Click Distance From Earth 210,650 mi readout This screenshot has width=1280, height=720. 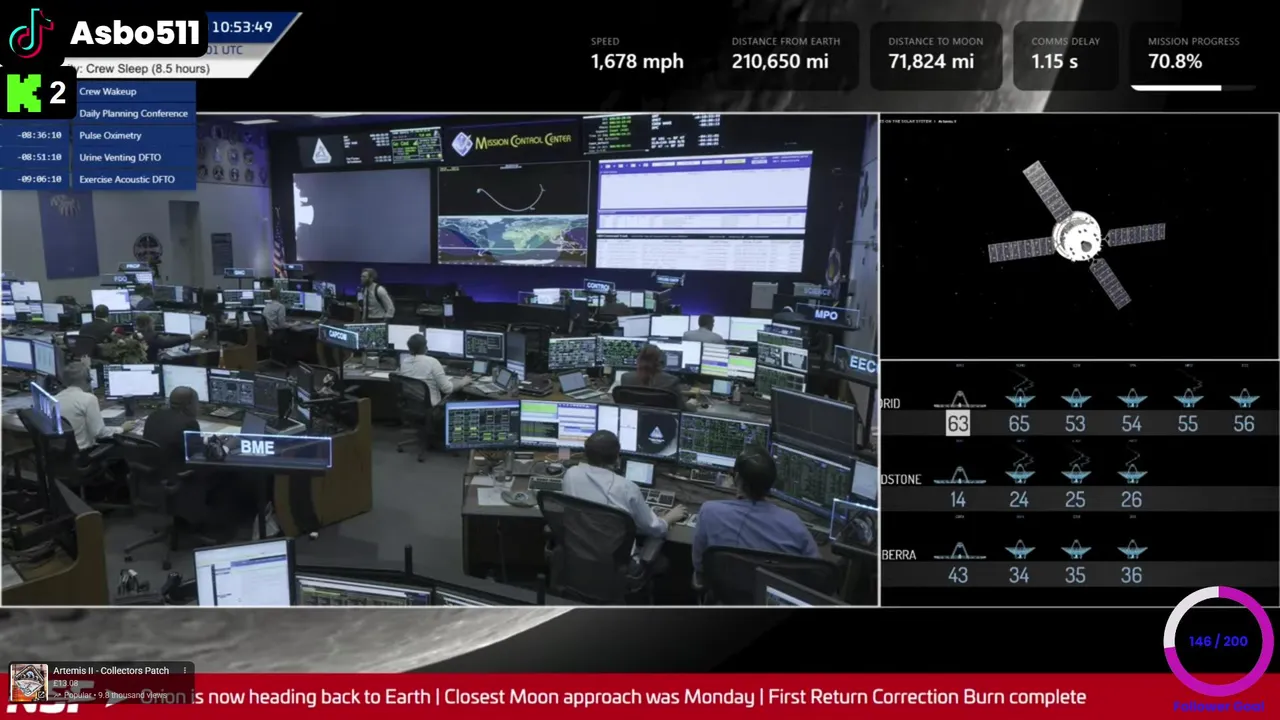pos(786,54)
